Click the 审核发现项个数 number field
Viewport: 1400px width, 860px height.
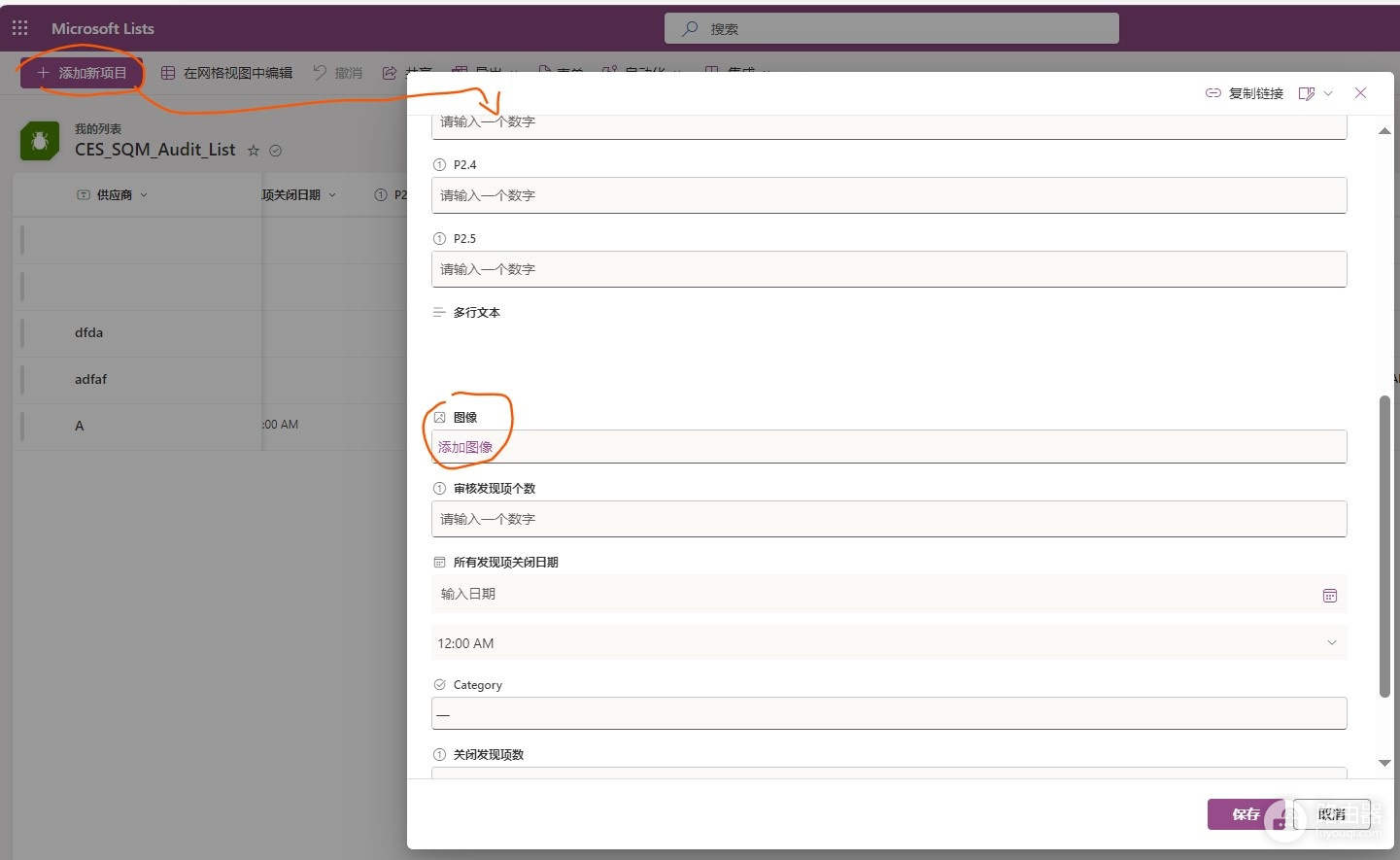[x=889, y=519]
